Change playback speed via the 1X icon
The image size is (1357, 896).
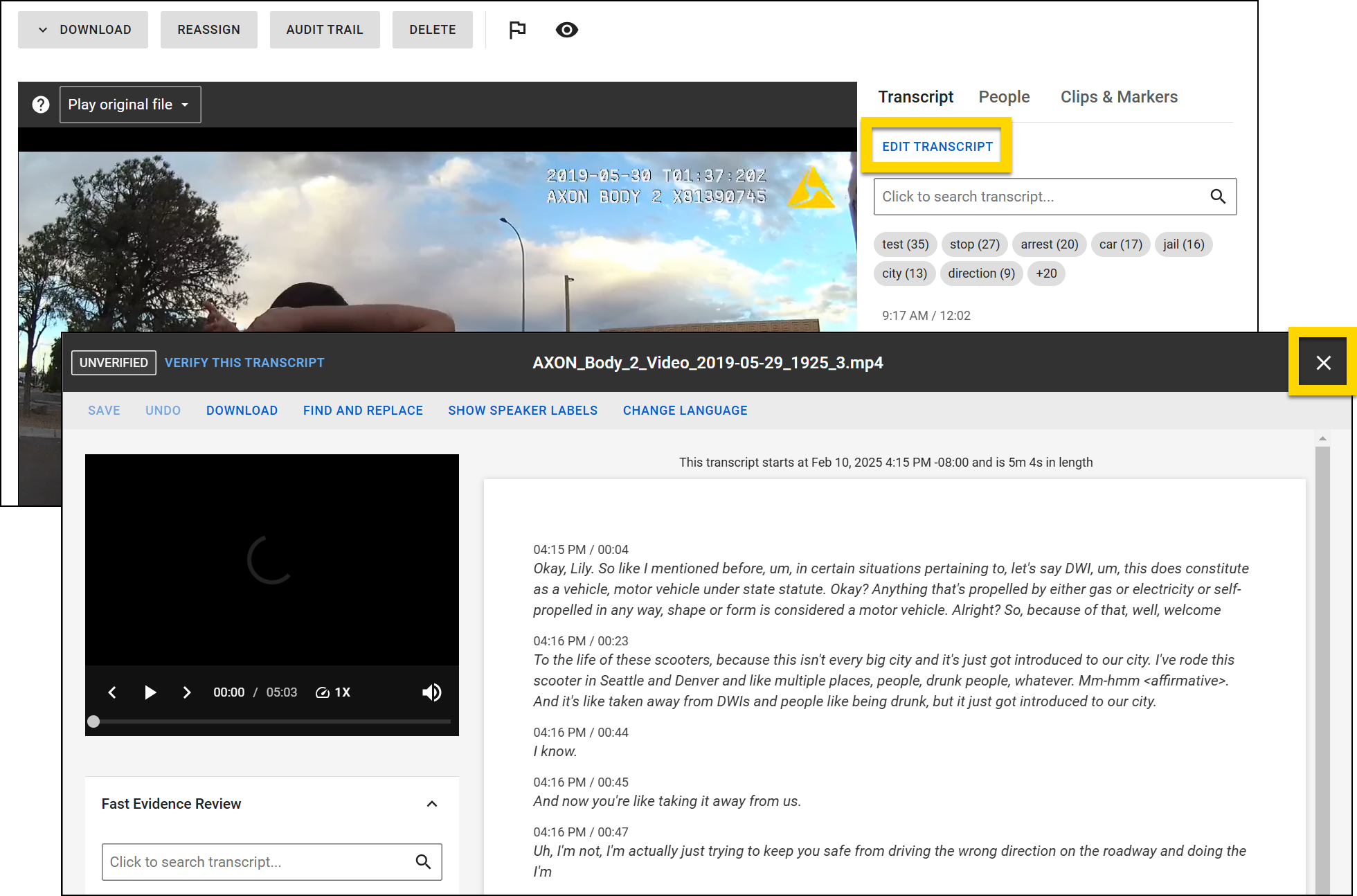click(x=333, y=692)
